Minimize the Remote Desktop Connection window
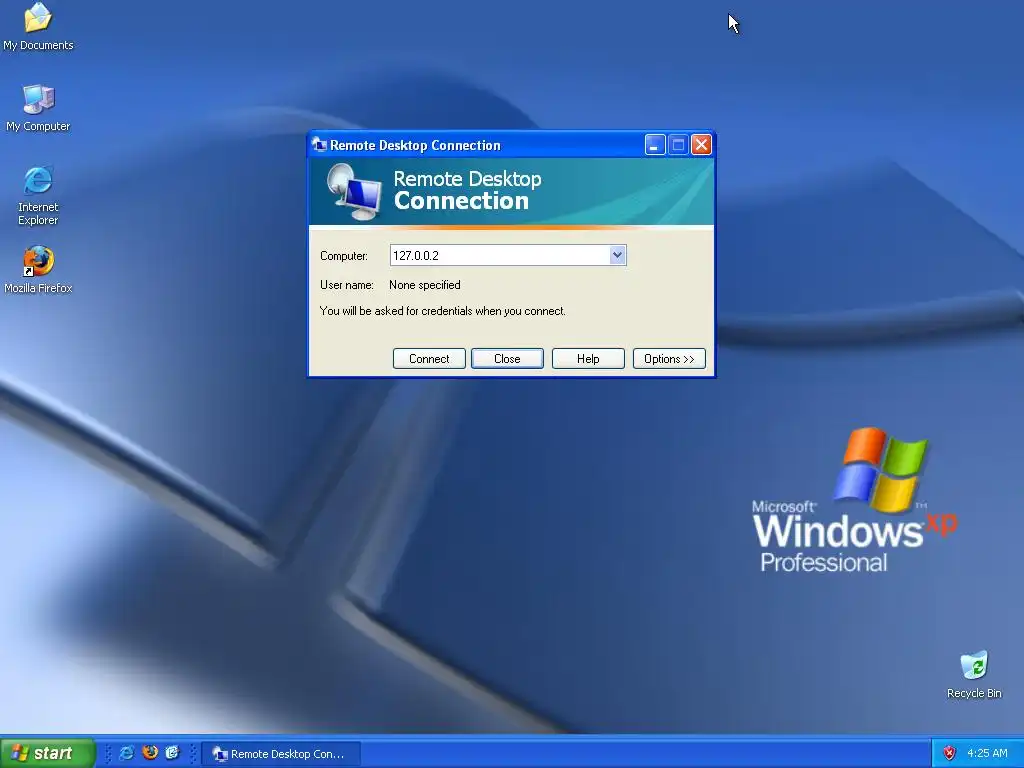Viewport: 1024px width, 768px height. (x=655, y=144)
